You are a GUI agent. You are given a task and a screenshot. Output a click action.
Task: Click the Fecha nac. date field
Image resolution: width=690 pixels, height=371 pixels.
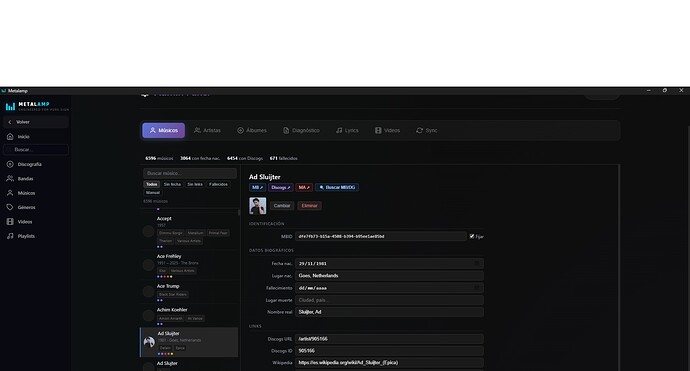point(389,264)
